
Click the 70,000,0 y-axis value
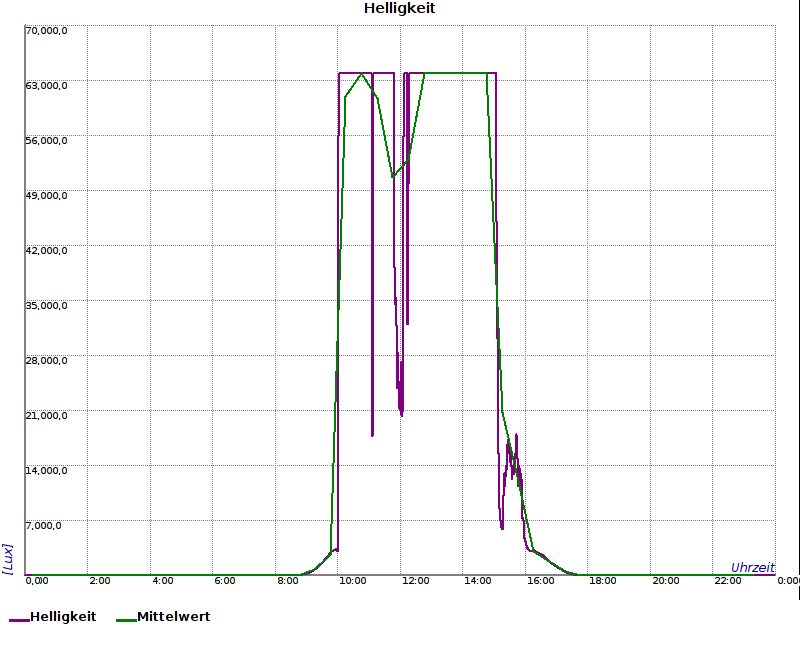pyautogui.click(x=46, y=31)
